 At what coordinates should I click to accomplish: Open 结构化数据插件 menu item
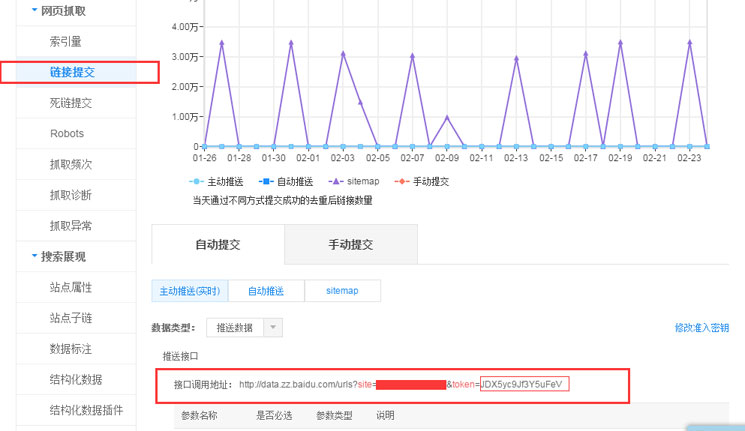[x=86, y=410]
